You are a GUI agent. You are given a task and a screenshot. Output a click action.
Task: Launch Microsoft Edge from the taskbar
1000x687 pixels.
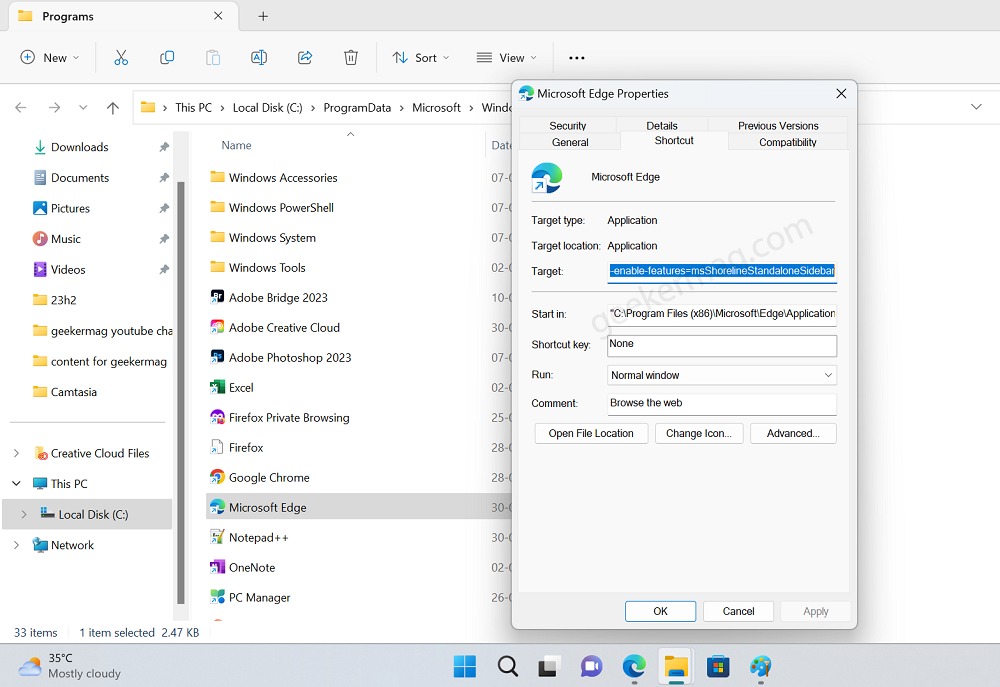[x=634, y=667]
